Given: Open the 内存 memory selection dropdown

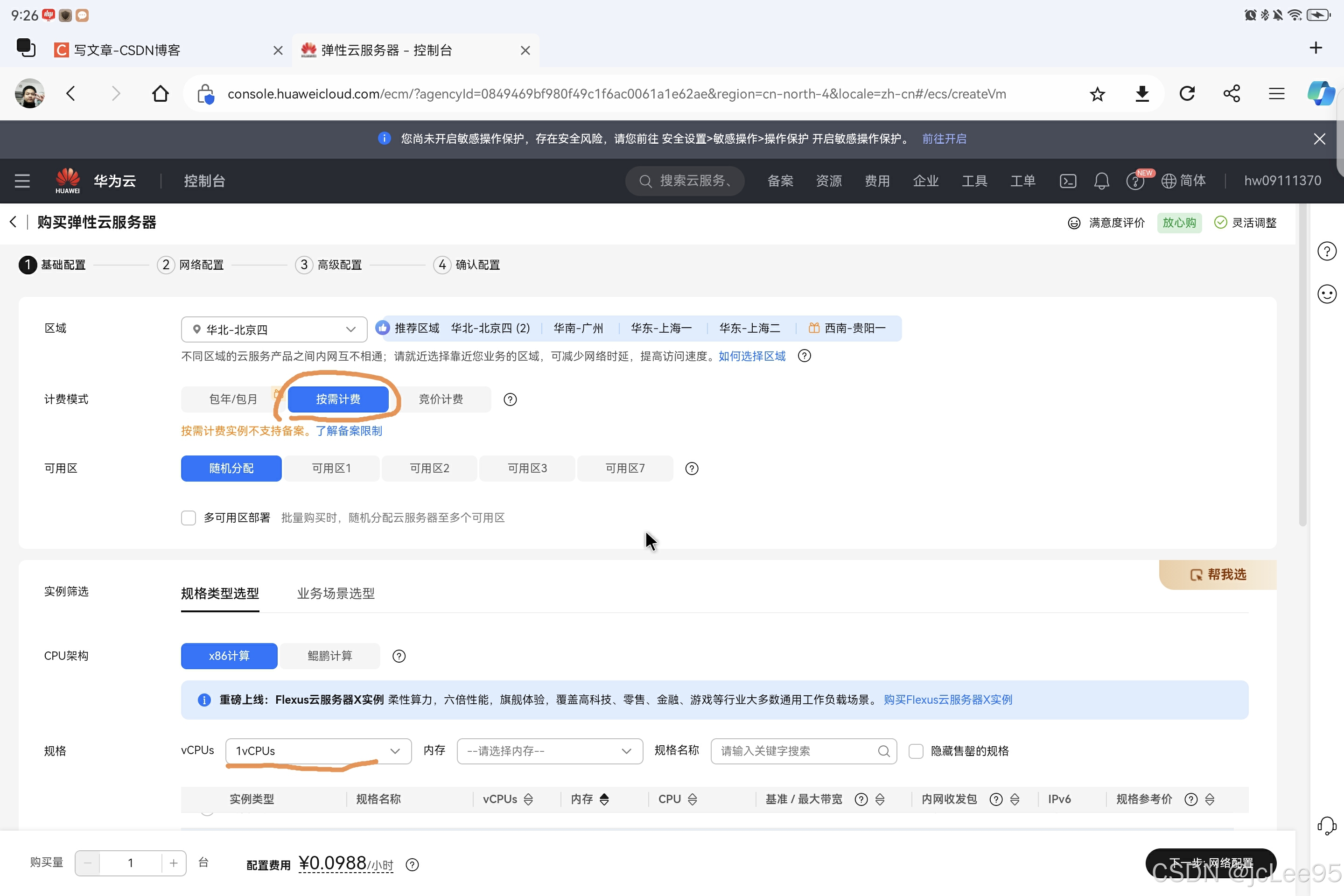Looking at the screenshot, I should pos(549,751).
